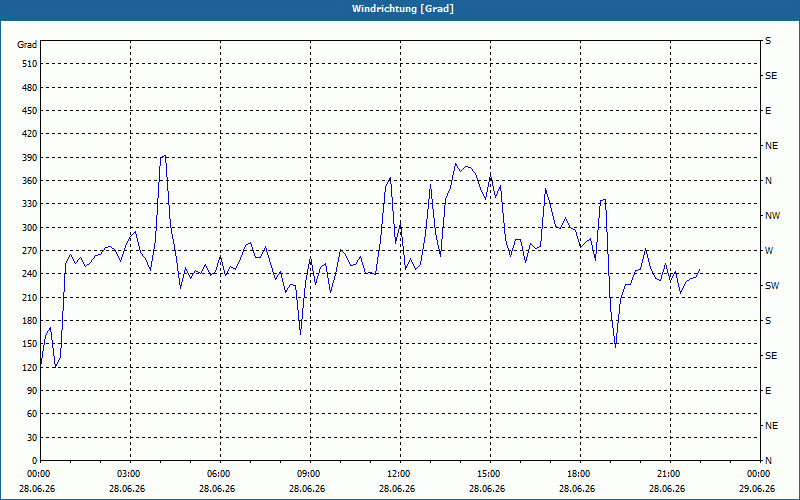Screen dimensions: 800x500
Task: Click the last data point of blue line
Action: (x=699, y=269)
